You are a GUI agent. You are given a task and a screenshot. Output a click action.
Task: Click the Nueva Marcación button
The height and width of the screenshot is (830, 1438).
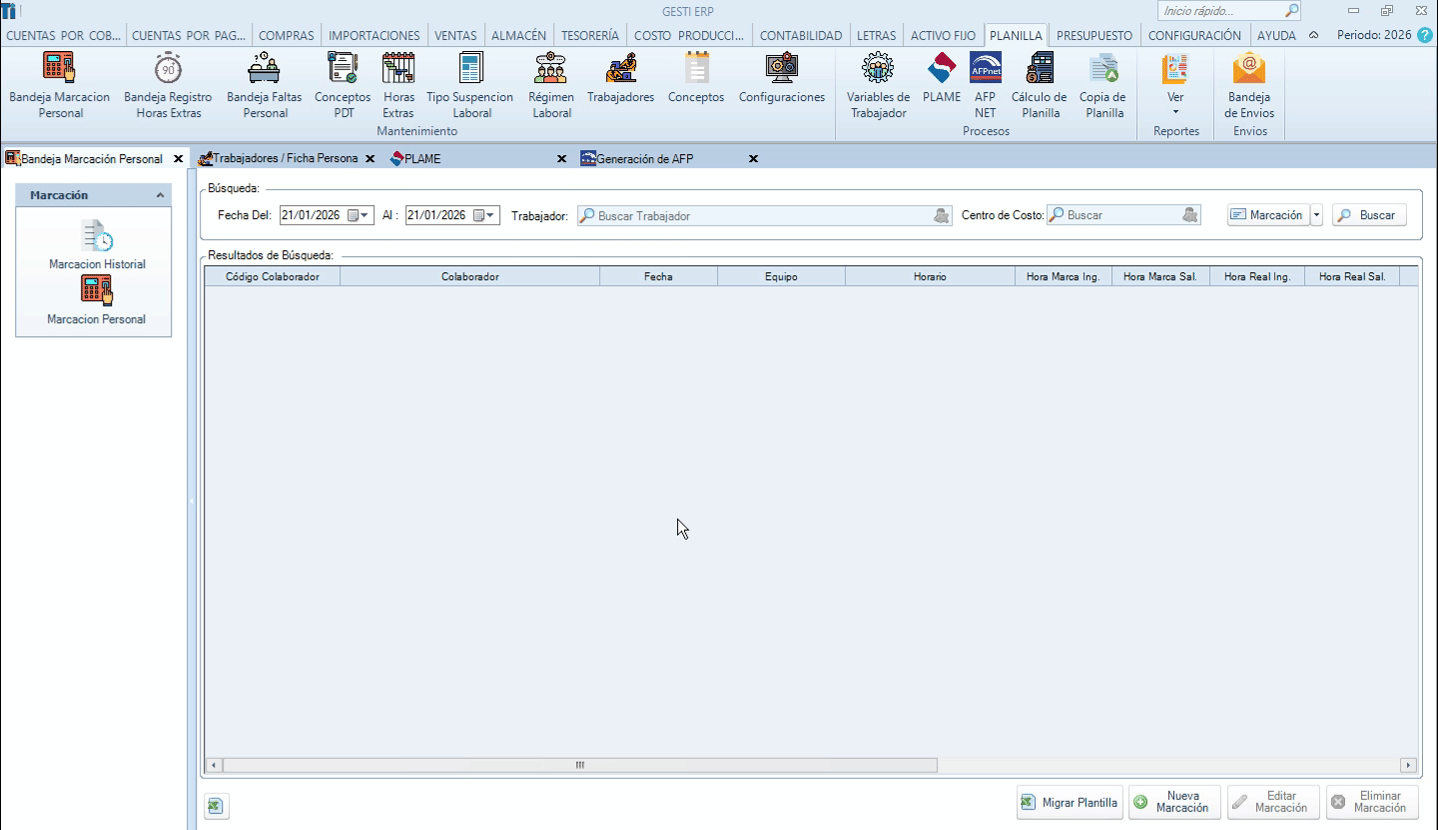(1174, 802)
